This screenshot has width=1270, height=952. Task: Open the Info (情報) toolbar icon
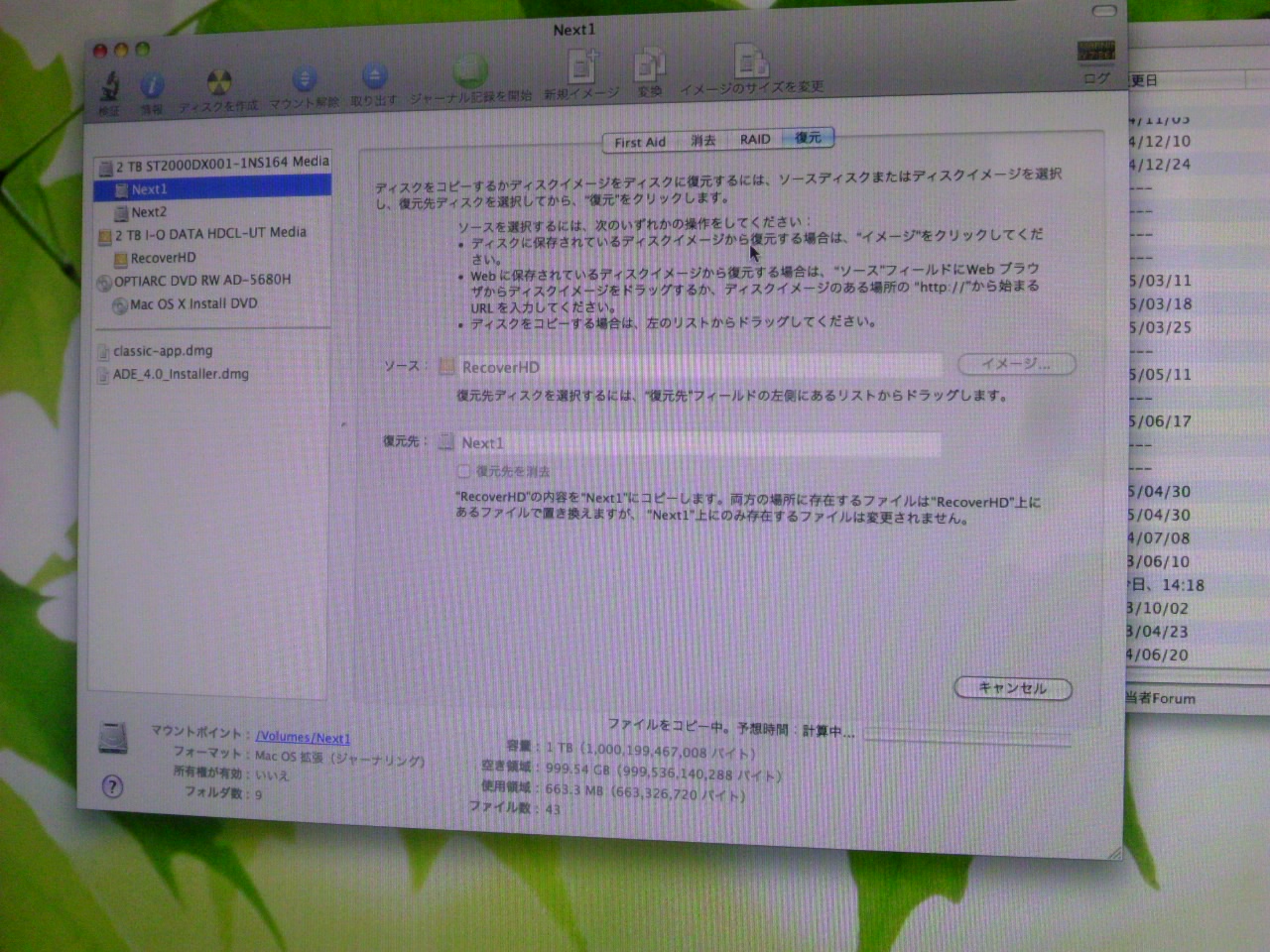[x=152, y=87]
